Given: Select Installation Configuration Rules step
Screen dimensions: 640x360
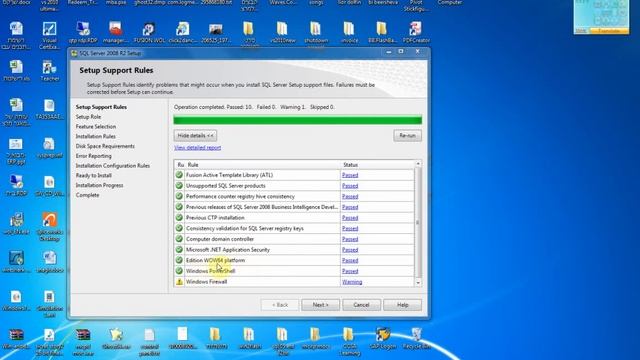Looking at the screenshot, I should point(113,166).
